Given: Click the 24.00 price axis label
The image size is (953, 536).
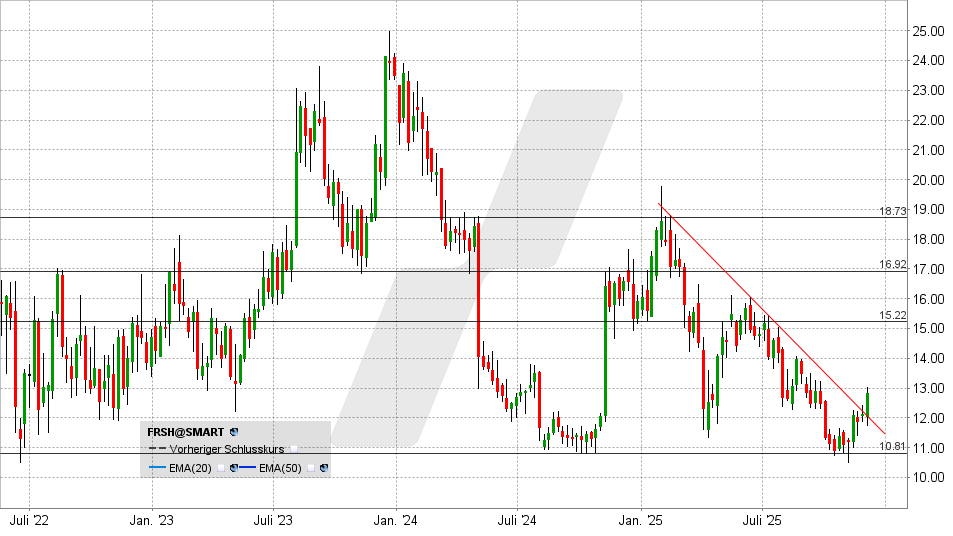Looking at the screenshot, I should click(928, 60).
